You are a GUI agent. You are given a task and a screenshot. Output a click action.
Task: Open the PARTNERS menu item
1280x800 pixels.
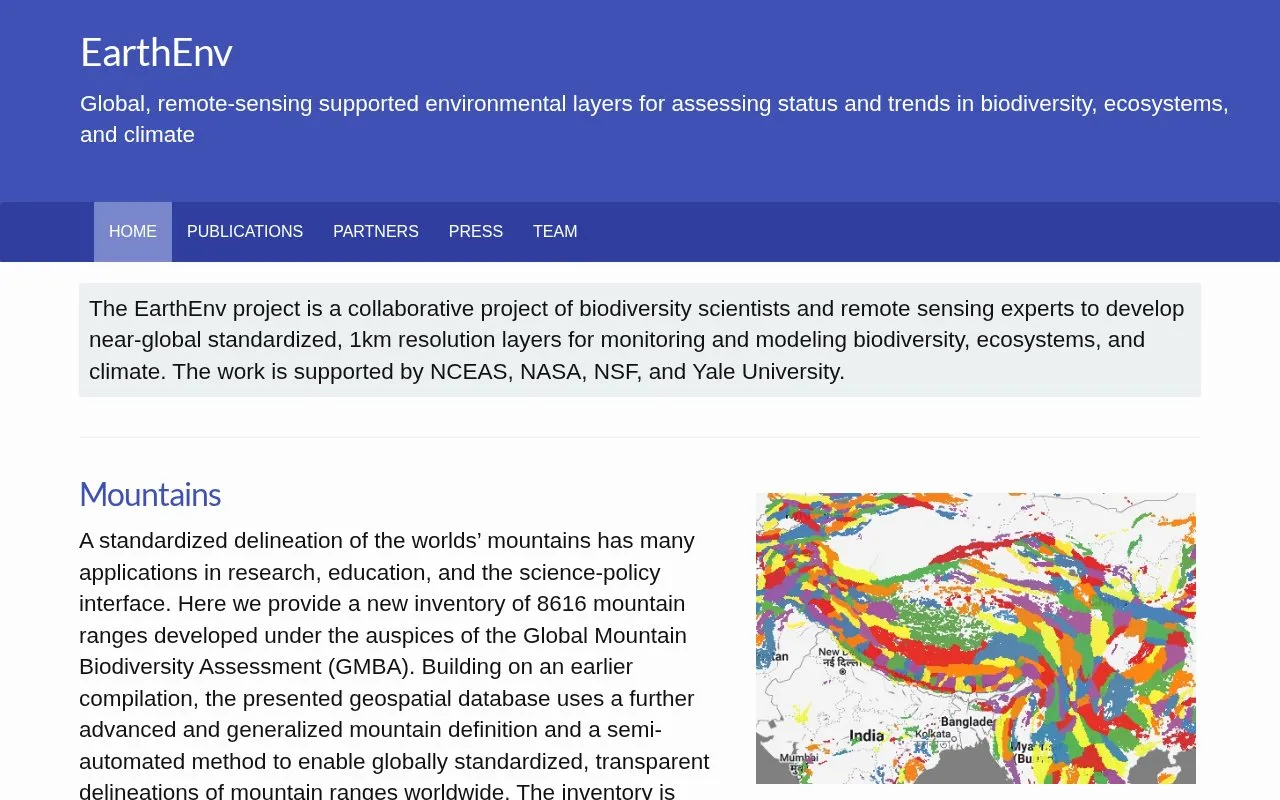tap(376, 232)
